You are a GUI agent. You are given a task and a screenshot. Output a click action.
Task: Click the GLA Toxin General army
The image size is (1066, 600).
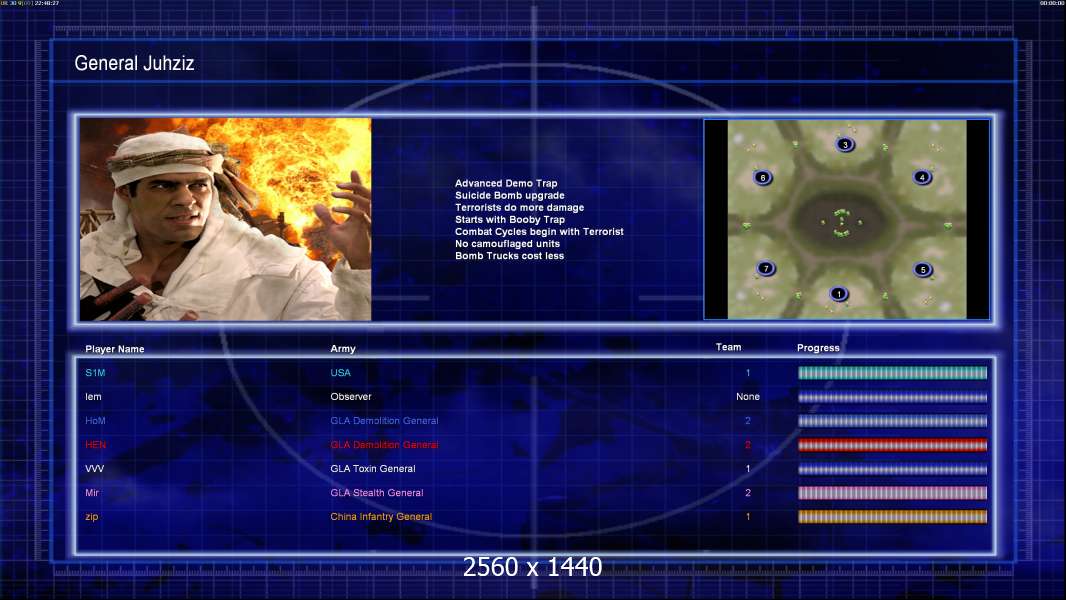[373, 468]
